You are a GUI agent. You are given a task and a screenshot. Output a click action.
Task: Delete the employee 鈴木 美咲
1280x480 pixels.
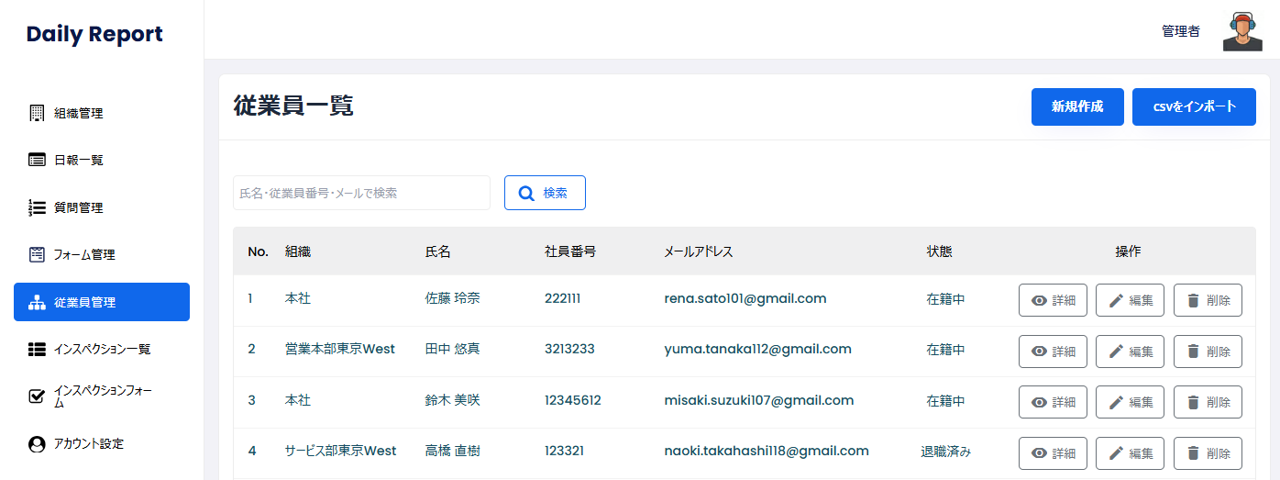[1207, 402]
